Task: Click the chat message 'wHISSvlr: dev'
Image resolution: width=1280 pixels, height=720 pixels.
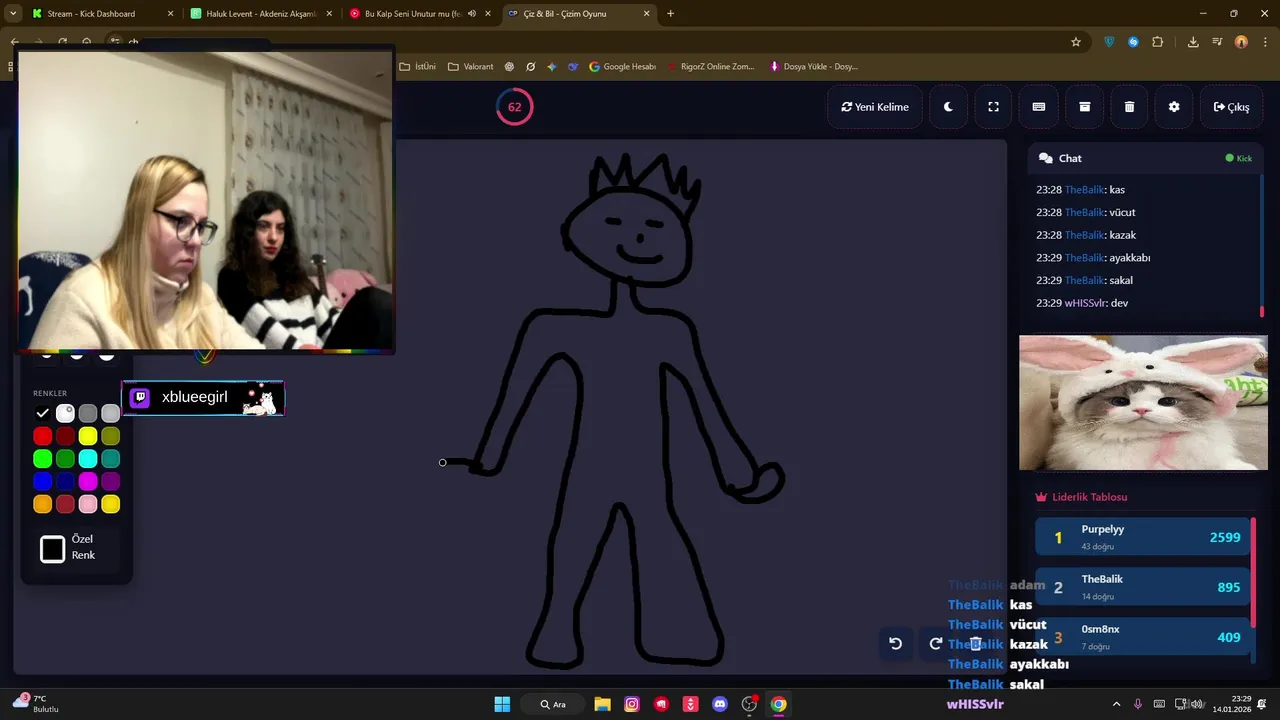Action: (1082, 303)
